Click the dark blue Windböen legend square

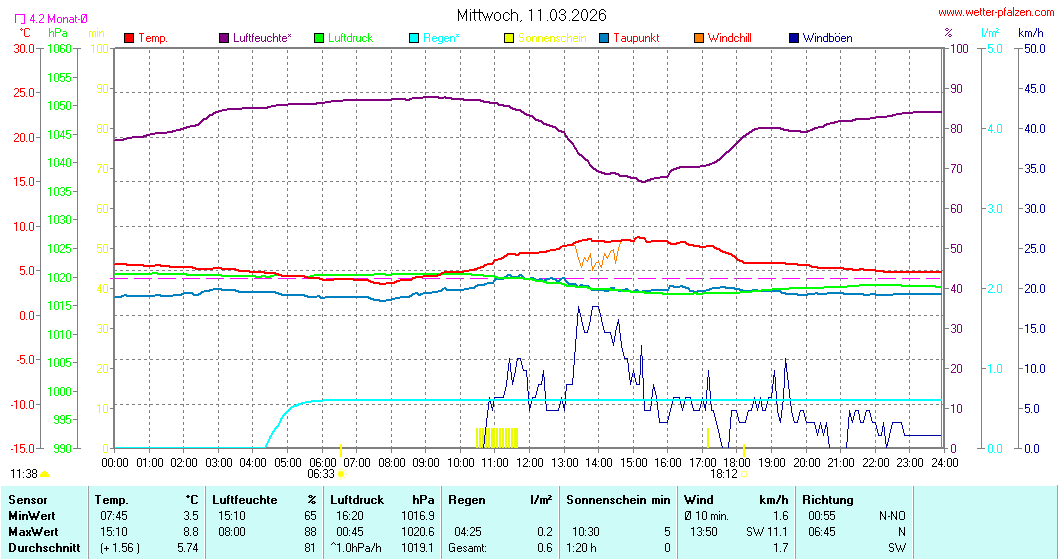(794, 38)
